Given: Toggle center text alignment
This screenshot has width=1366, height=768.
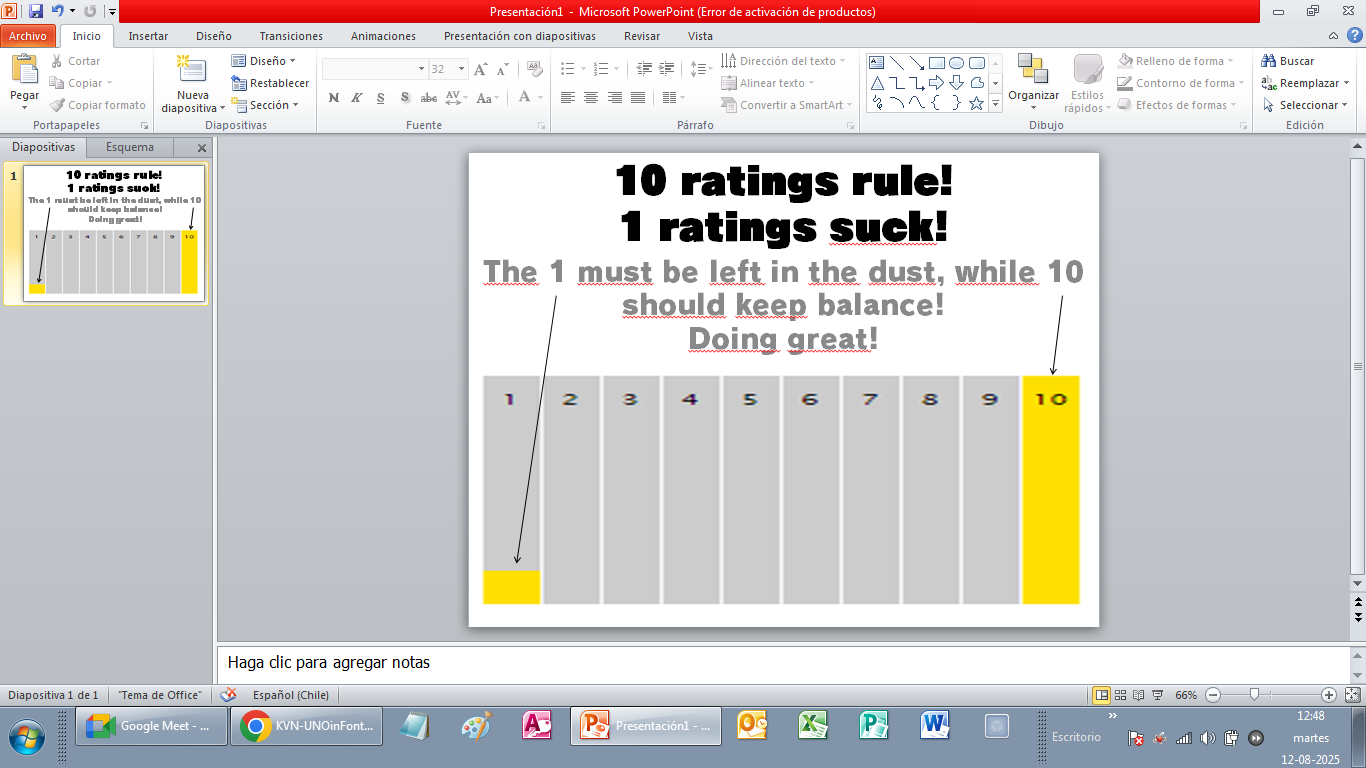Looking at the screenshot, I should click(591, 98).
